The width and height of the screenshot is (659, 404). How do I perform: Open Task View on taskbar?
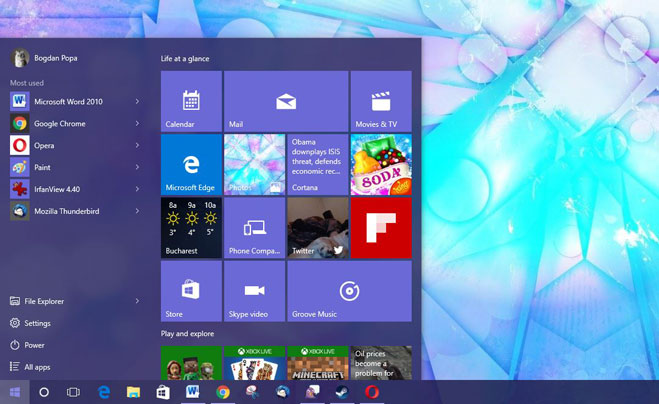click(x=73, y=392)
